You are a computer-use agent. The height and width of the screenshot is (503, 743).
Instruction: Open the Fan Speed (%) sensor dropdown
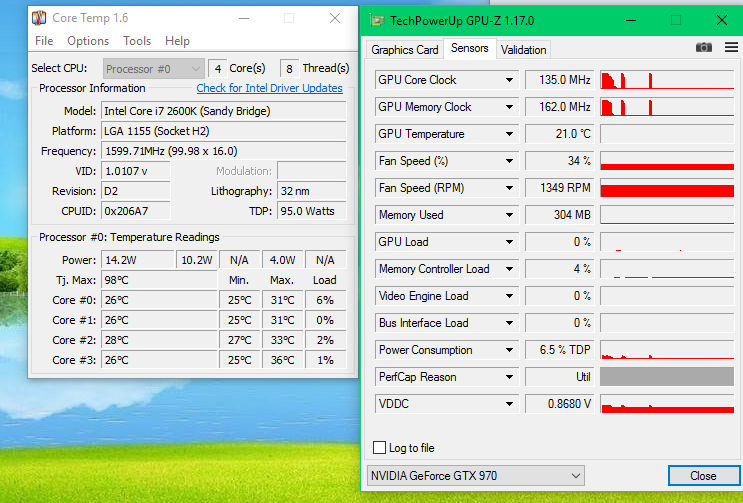point(509,161)
